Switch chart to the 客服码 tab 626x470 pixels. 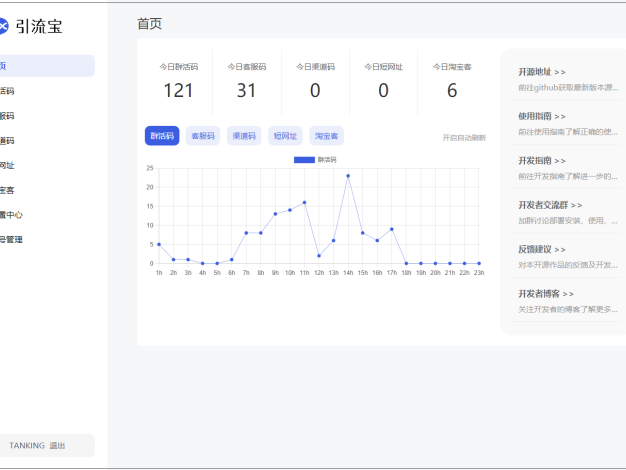click(x=203, y=136)
